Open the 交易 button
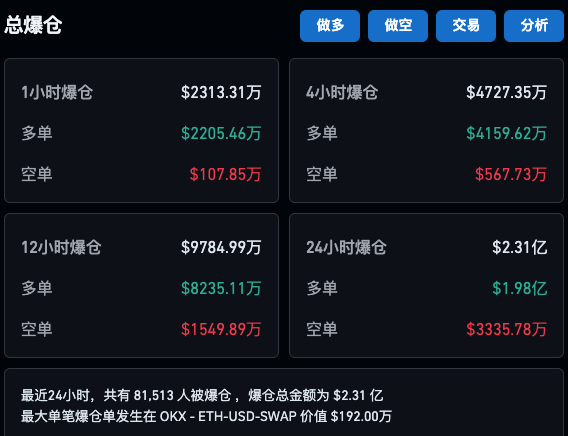568x436 pixels. pyautogui.click(x=466, y=26)
